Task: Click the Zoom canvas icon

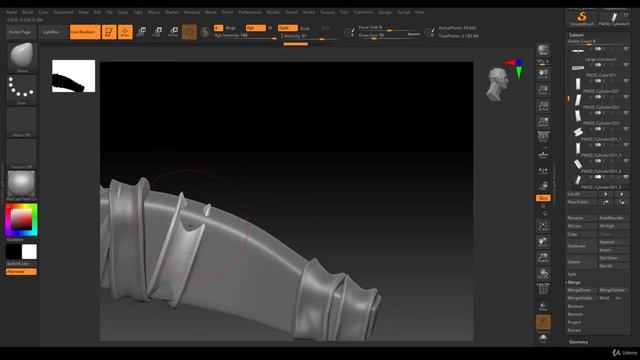Action: click(543, 90)
